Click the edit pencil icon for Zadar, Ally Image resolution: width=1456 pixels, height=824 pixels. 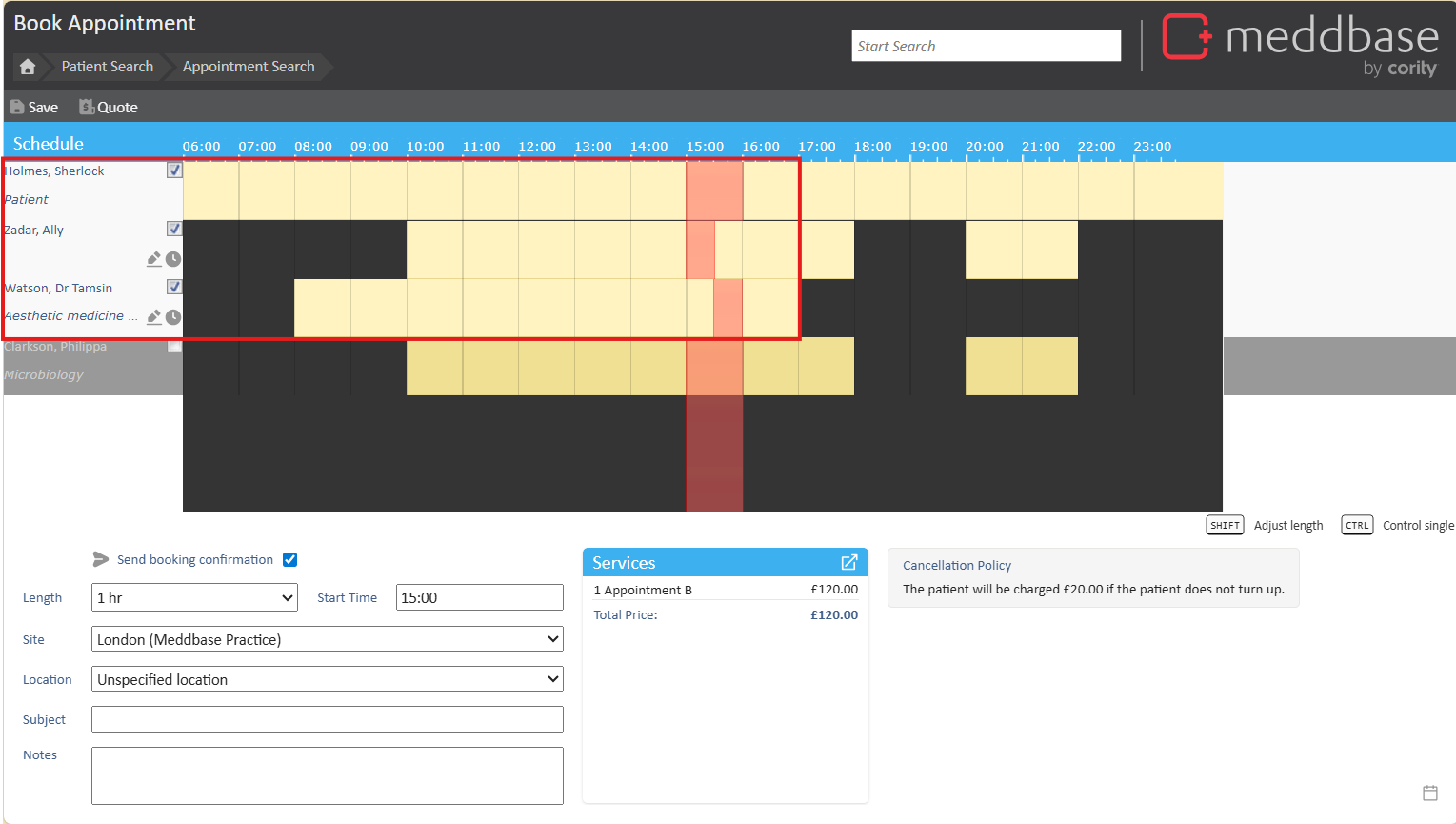click(153, 259)
